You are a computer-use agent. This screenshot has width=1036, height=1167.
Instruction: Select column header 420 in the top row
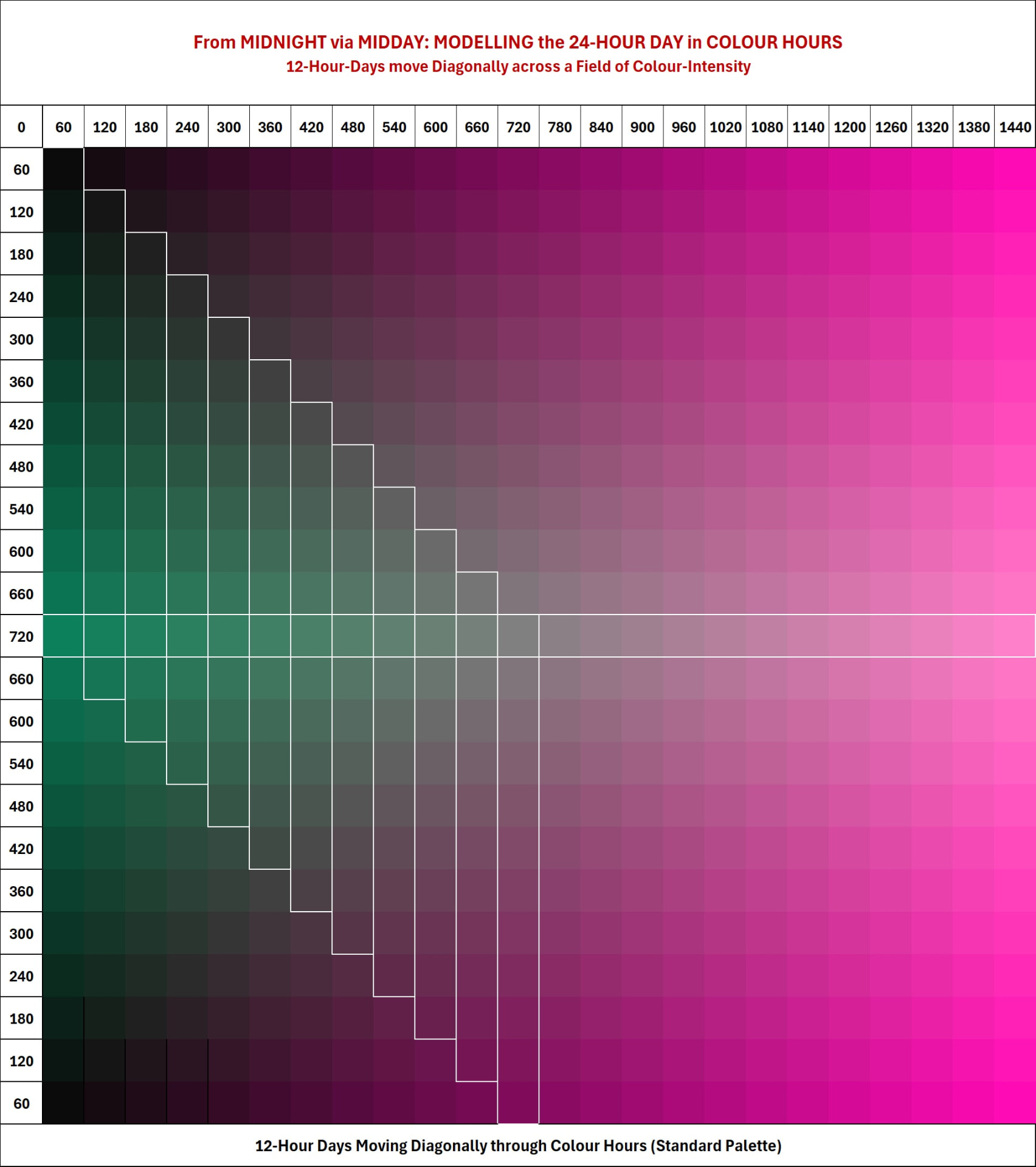click(x=311, y=127)
